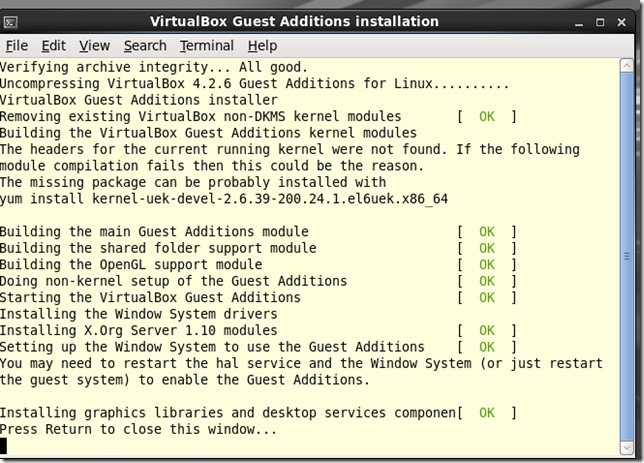The width and height of the screenshot is (644, 463).
Task: Close the Guest Additions installation window
Action: [624, 21]
